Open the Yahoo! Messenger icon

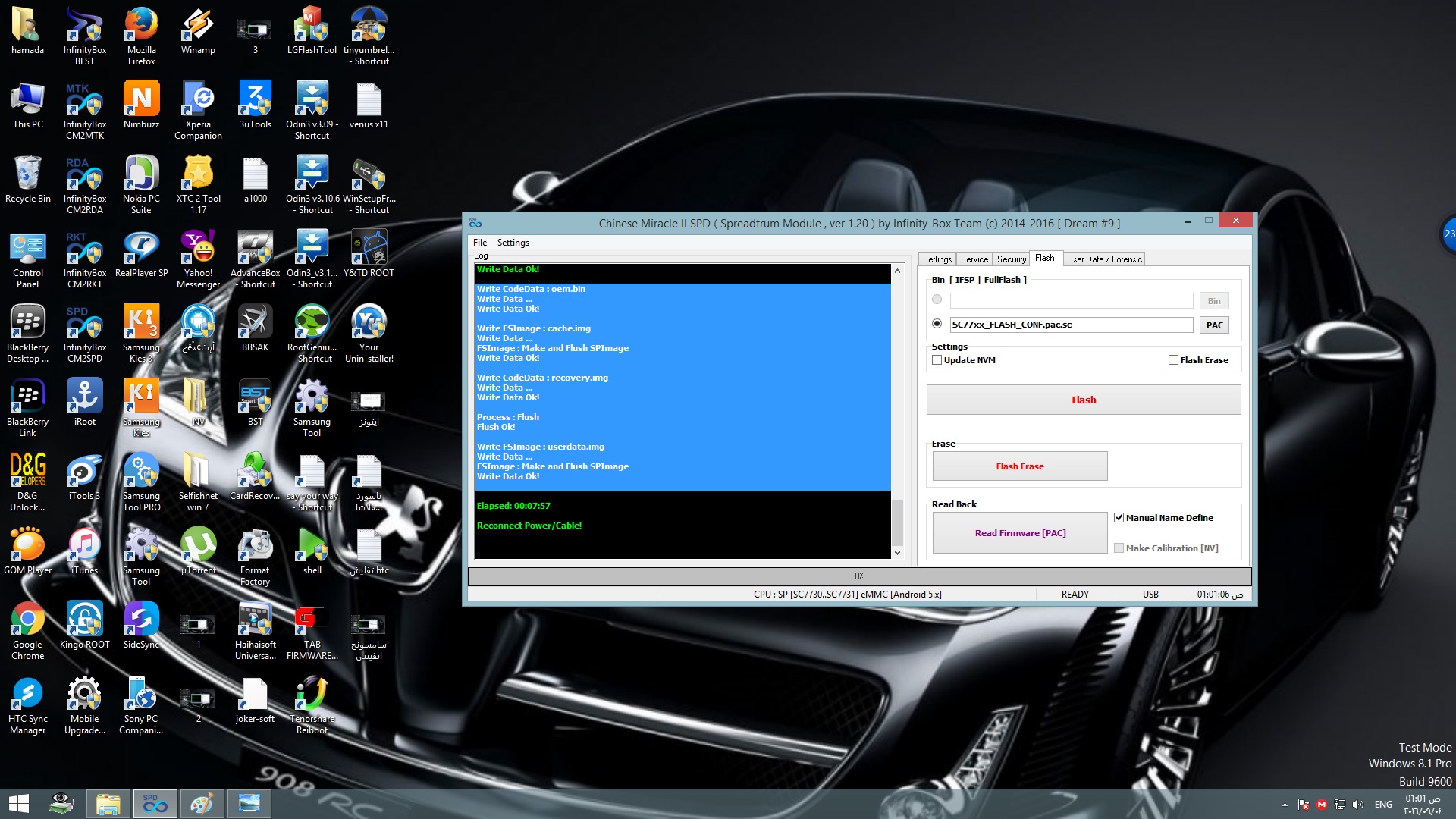(198, 259)
